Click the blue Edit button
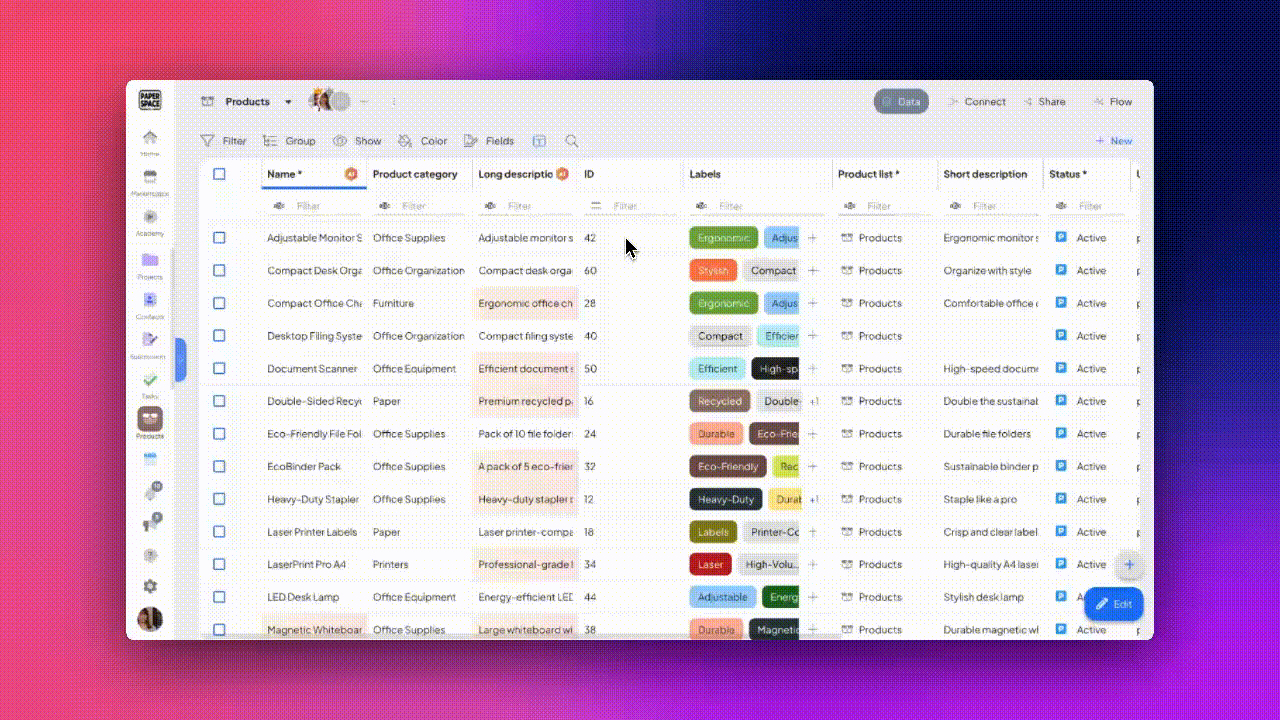Image resolution: width=1280 pixels, height=720 pixels. (x=1113, y=604)
